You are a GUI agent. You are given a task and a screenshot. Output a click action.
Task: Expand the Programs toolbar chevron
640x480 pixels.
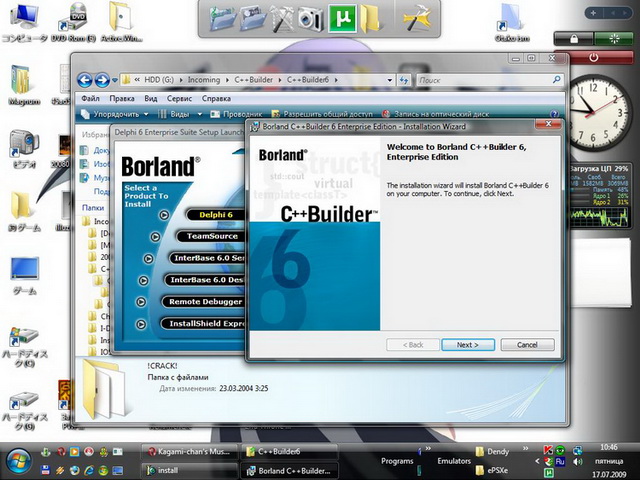[x=428, y=449]
